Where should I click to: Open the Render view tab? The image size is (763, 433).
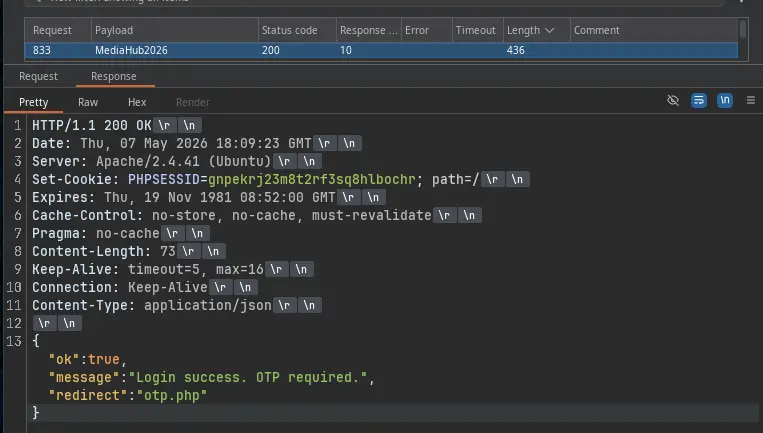click(x=193, y=102)
